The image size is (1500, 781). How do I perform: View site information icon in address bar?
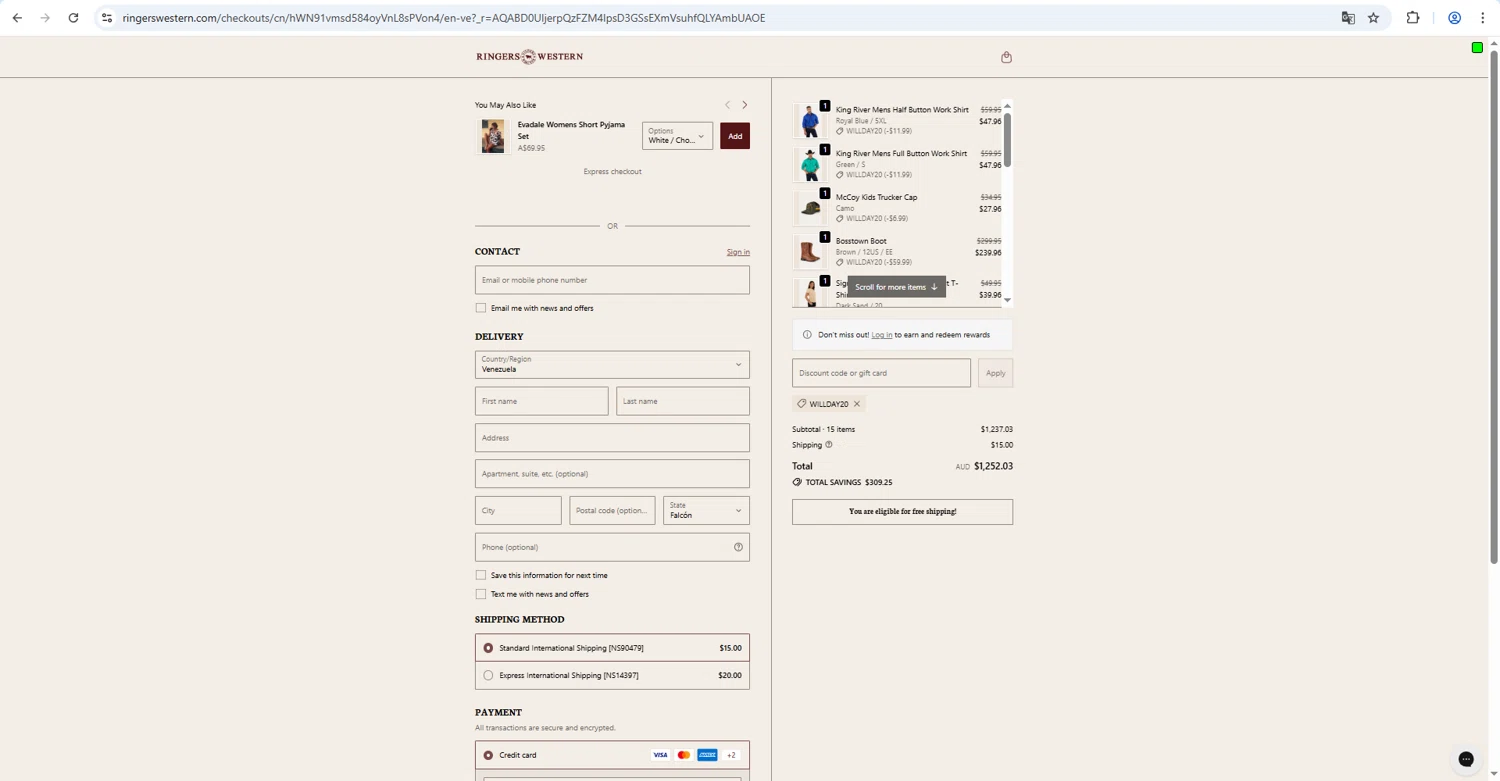point(107,18)
